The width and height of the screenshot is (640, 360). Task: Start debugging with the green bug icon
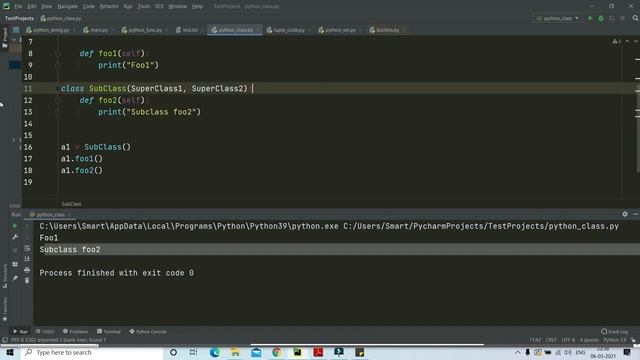(601, 18)
